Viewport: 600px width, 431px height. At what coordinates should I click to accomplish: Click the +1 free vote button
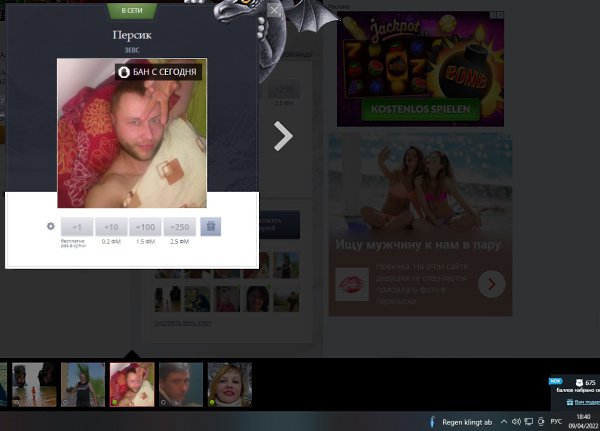(x=77, y=226)
